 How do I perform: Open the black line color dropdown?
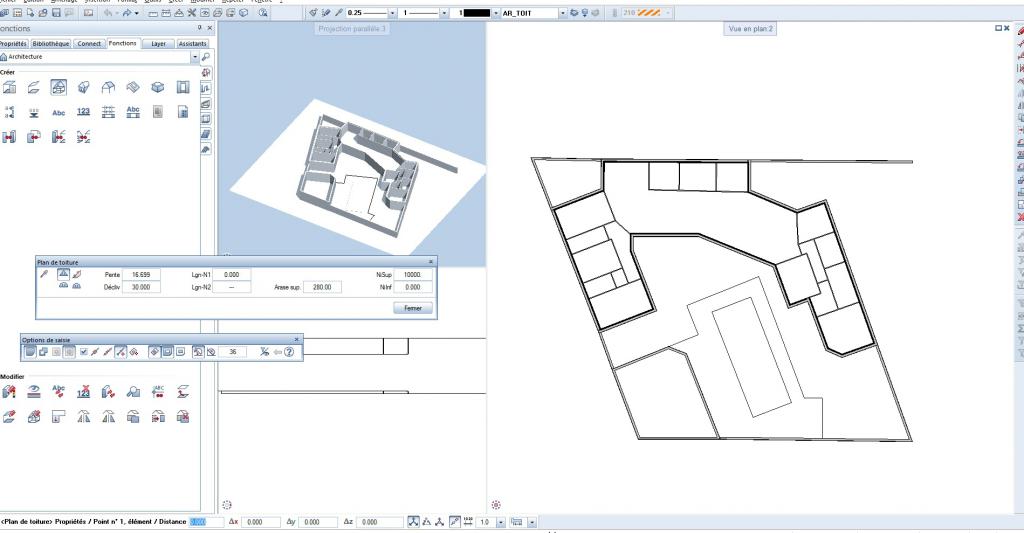coord(496,13)
